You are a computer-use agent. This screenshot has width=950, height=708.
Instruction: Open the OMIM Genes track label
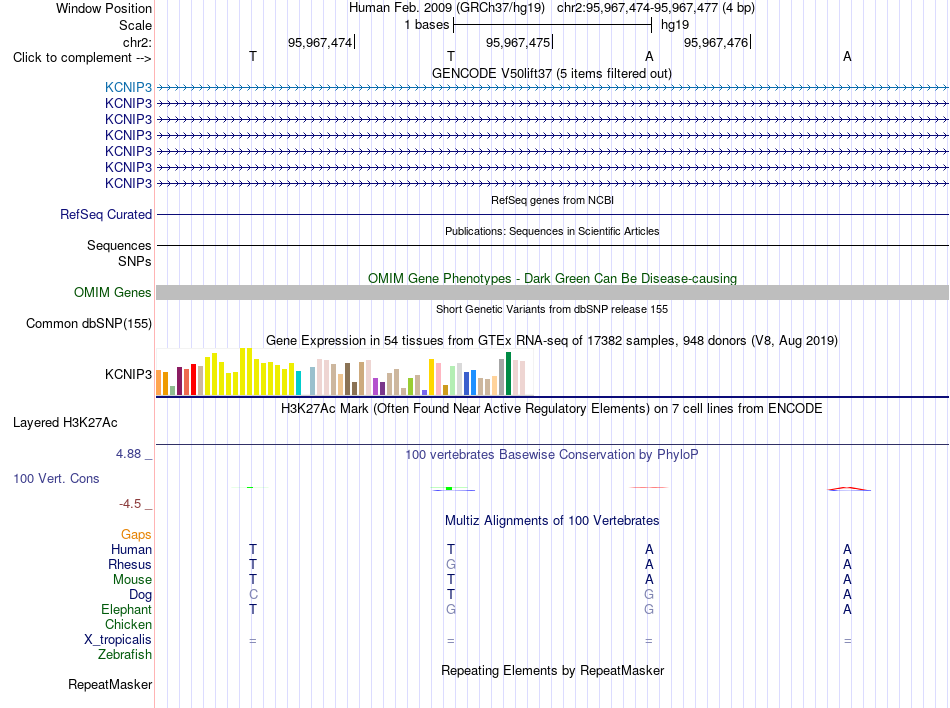tap(112, 293)
